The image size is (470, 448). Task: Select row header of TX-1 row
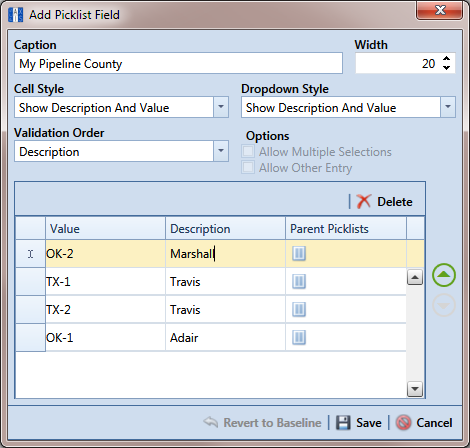30,282
